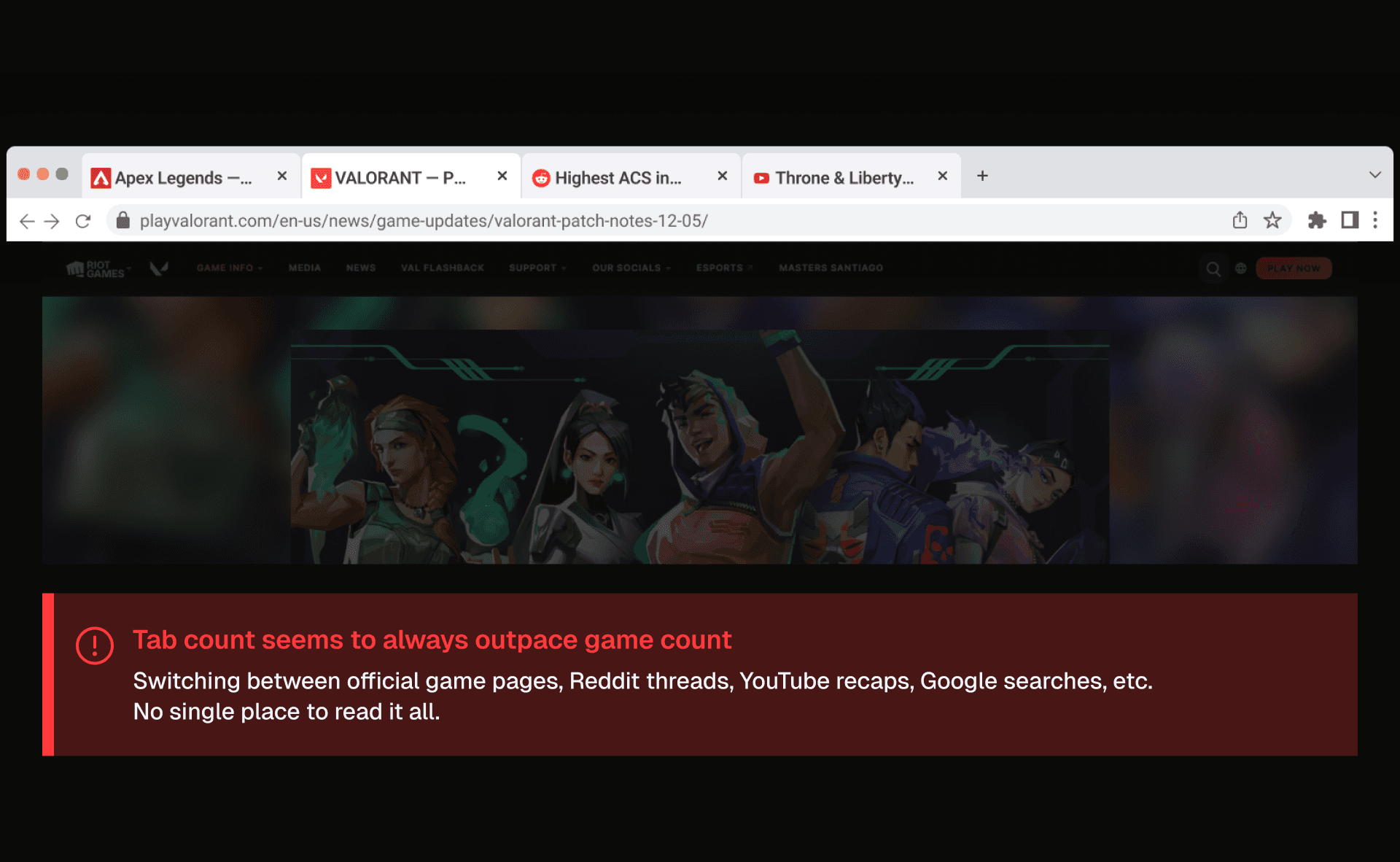Expand the Support dropdown menu

click(x=537, y=268)
